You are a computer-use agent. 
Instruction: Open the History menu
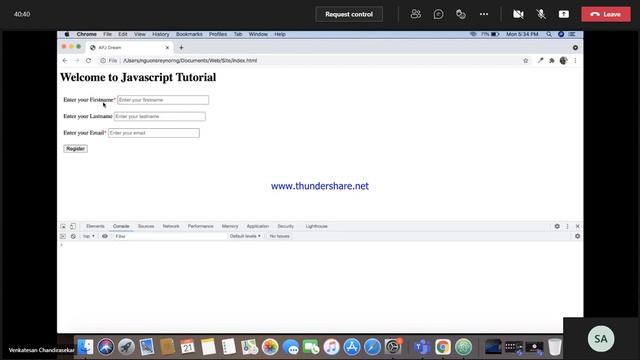[x=160, y=34]
